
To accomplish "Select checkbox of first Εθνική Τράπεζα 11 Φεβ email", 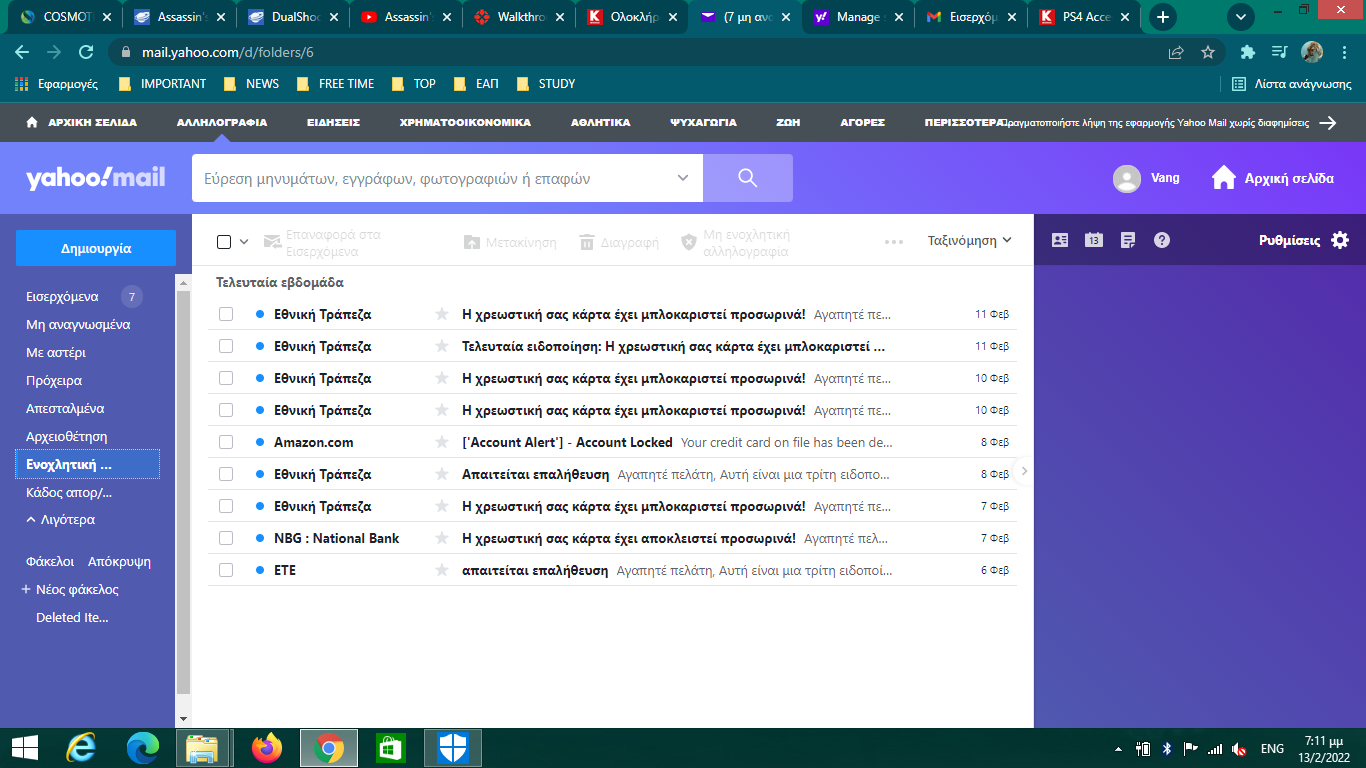I will point(226,314).
